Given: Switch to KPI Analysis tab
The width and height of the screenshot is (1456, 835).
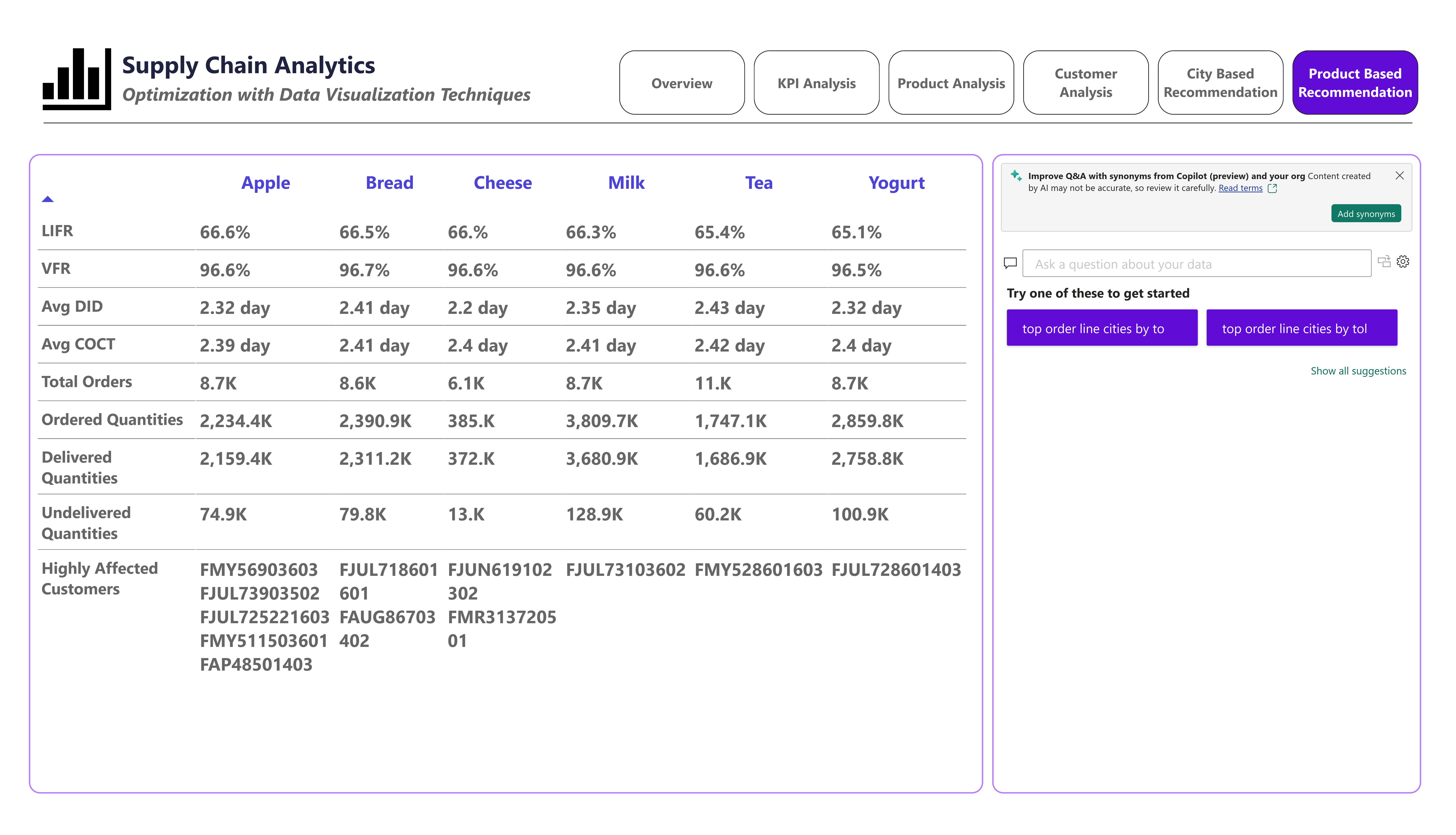Looking at the screenshot, I should click(816, 83).
